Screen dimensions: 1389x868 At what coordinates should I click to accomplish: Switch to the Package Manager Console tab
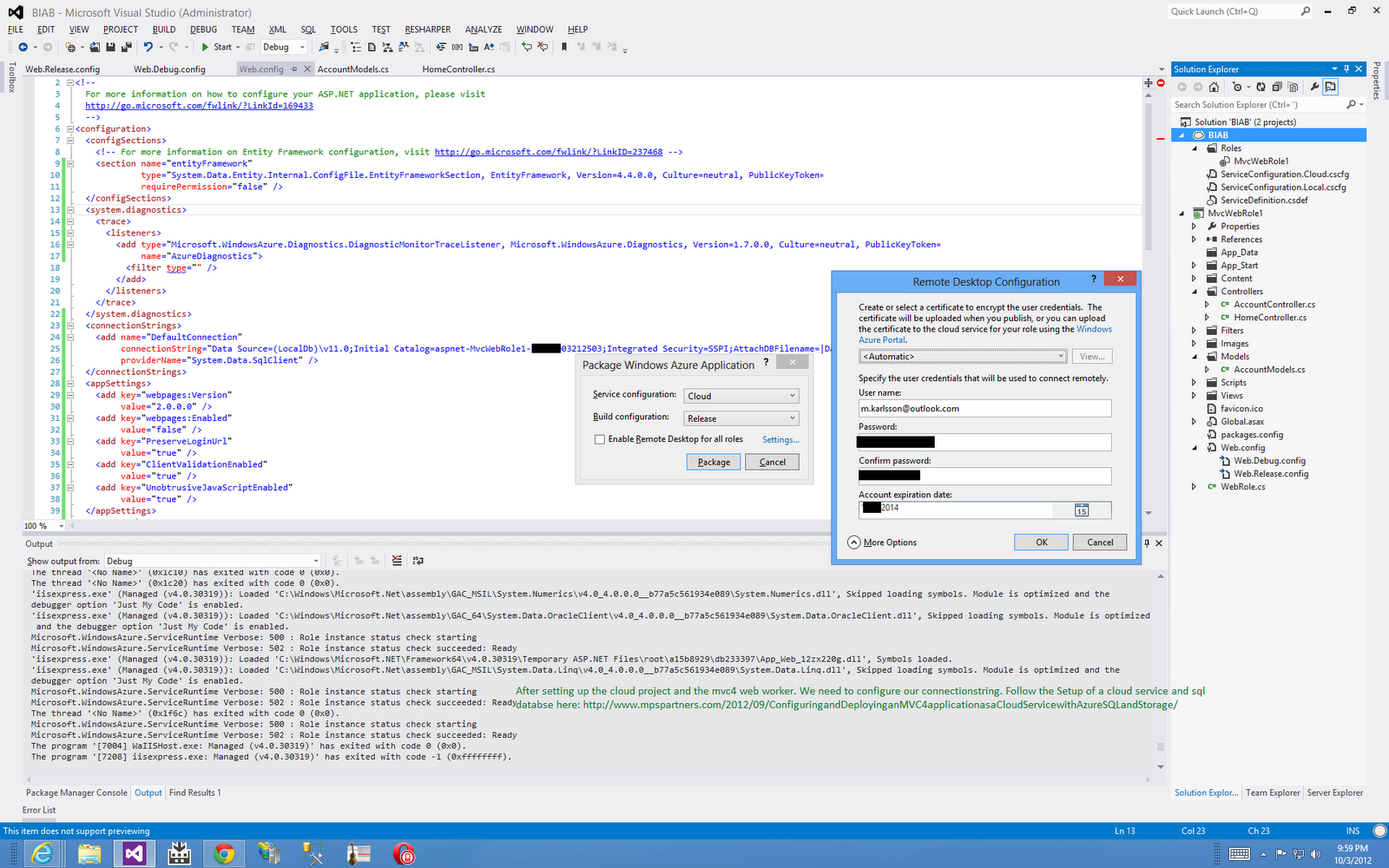(76, 792)
